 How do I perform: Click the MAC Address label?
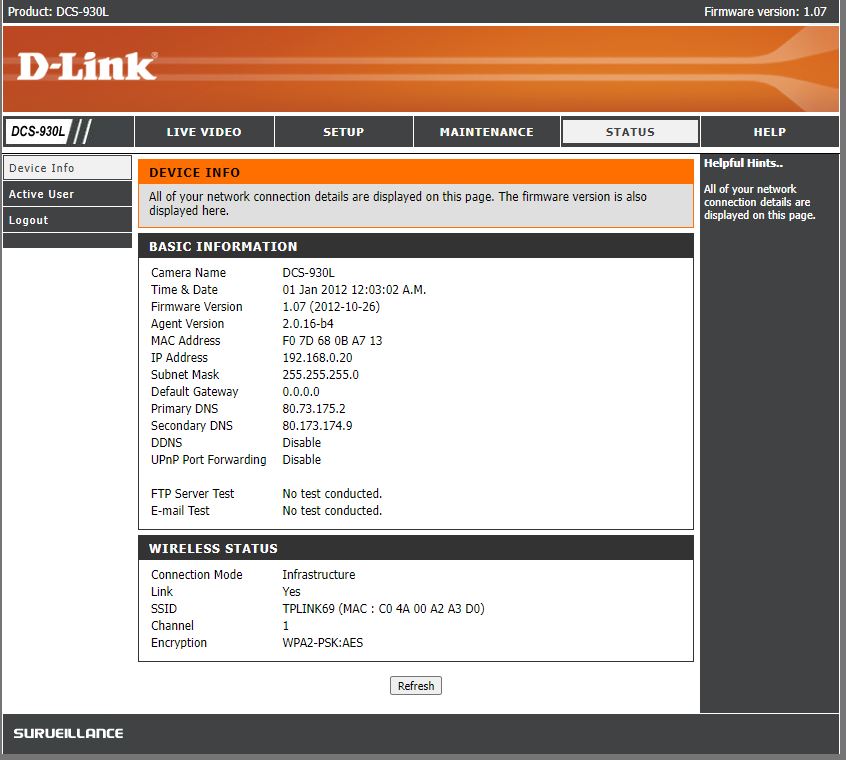[x=186, y=340]
